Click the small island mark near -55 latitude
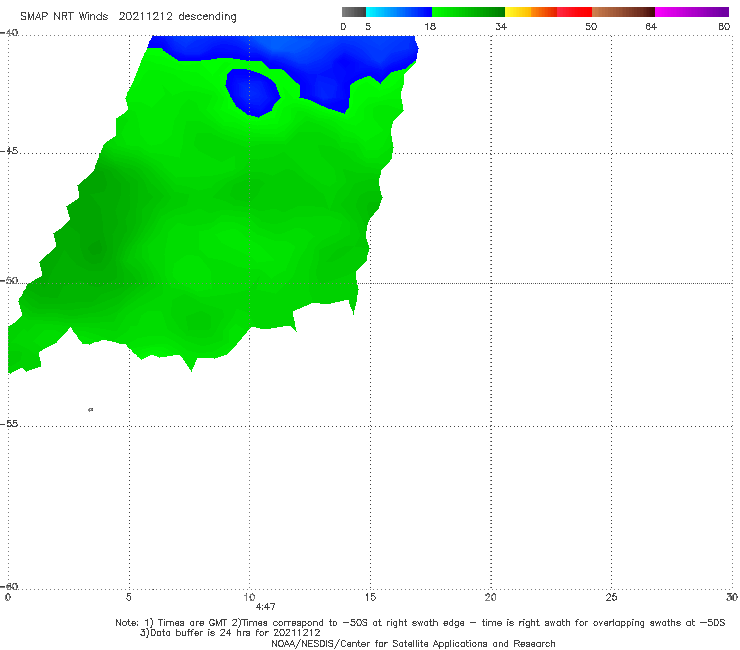Viewport: 740px width, 650px height. (91, 409)
